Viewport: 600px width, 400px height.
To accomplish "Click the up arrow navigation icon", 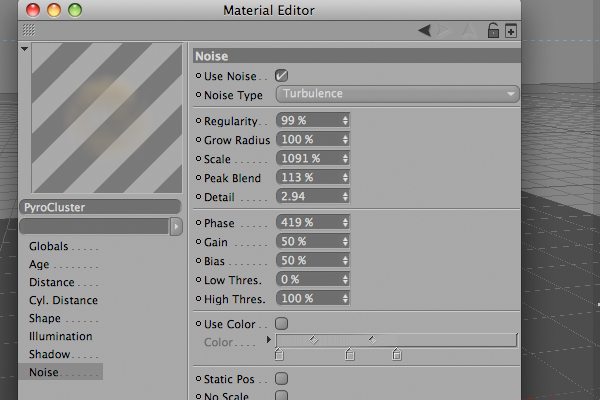I will coord(469,31).
